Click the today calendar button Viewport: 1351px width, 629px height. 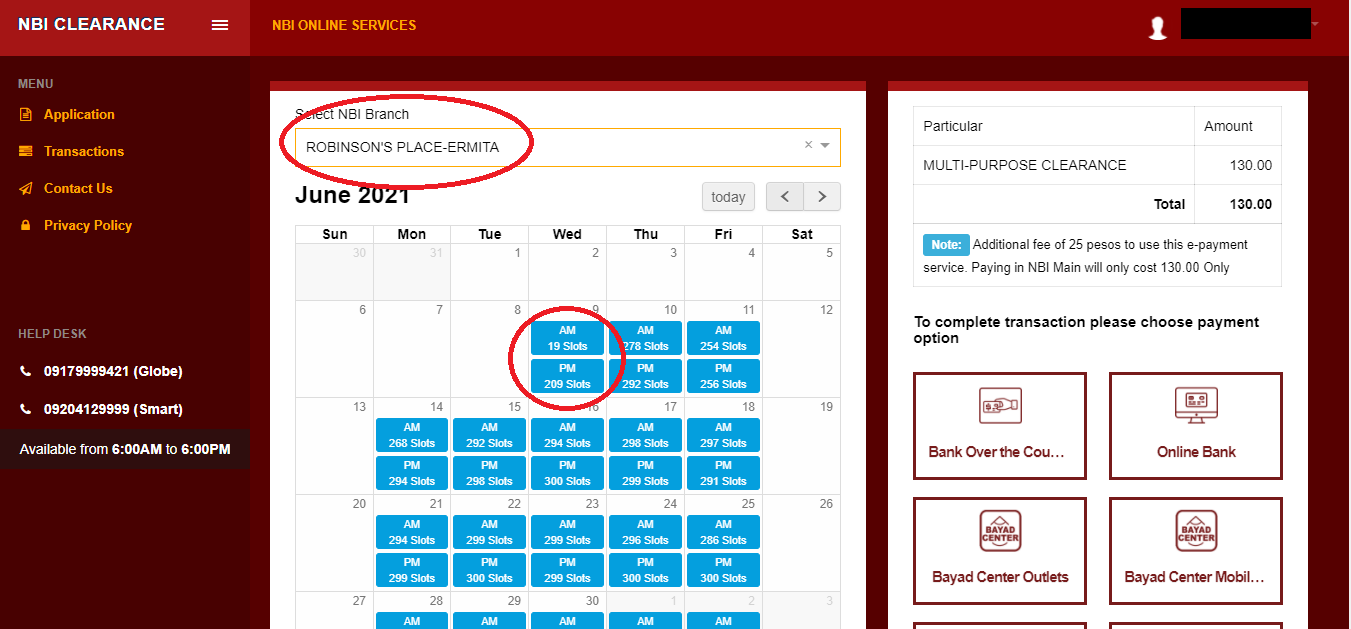click(x=728, y=197)
